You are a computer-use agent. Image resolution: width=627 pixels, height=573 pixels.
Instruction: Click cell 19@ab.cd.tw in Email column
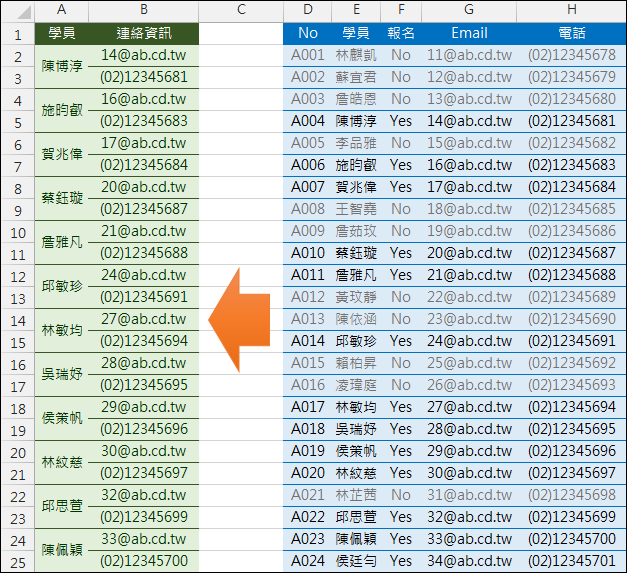click(x=469, y=231)
